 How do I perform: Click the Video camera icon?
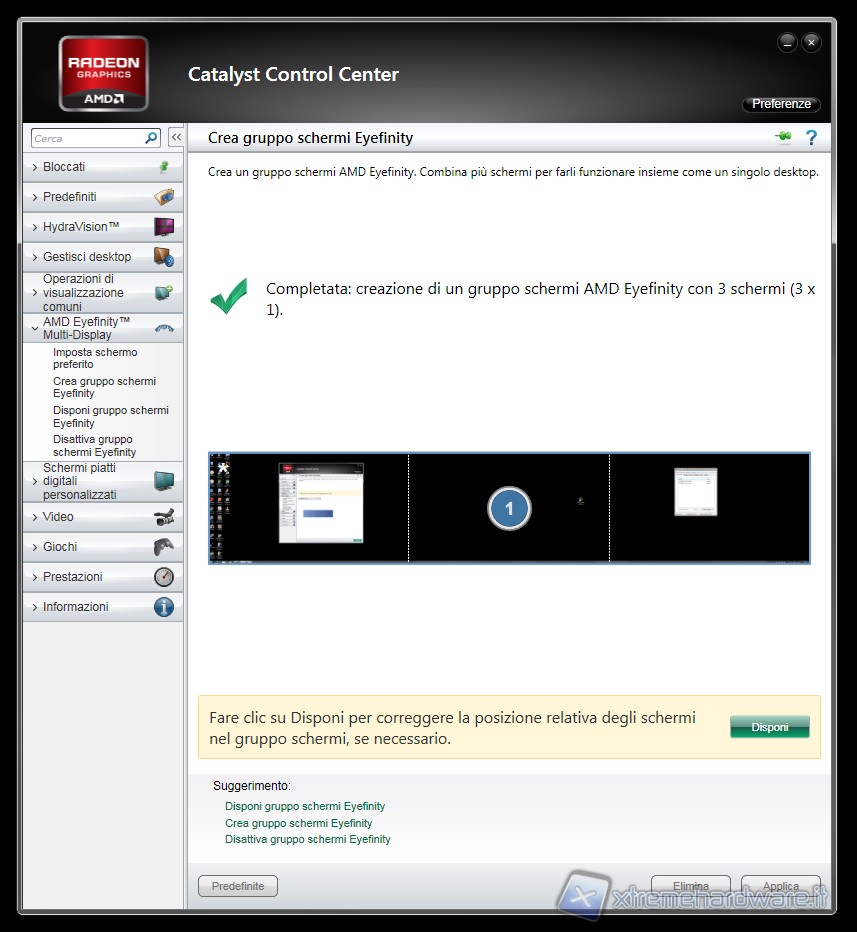tap(164, 517)
